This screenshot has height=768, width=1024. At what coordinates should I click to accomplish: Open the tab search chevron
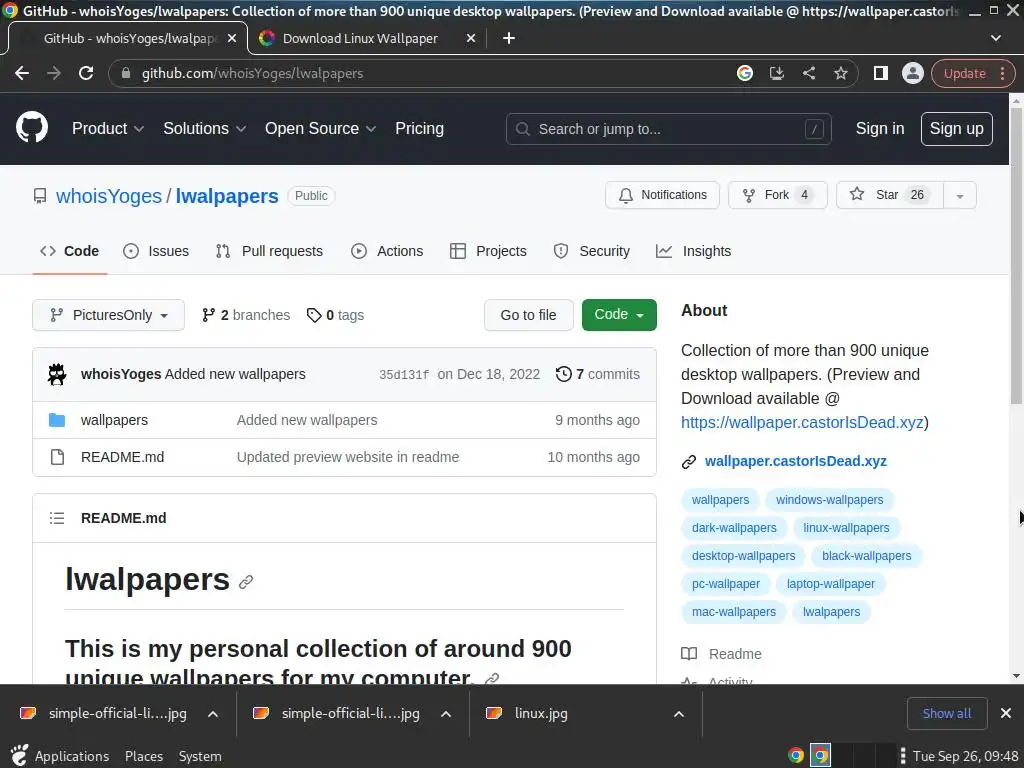[995, 39]
